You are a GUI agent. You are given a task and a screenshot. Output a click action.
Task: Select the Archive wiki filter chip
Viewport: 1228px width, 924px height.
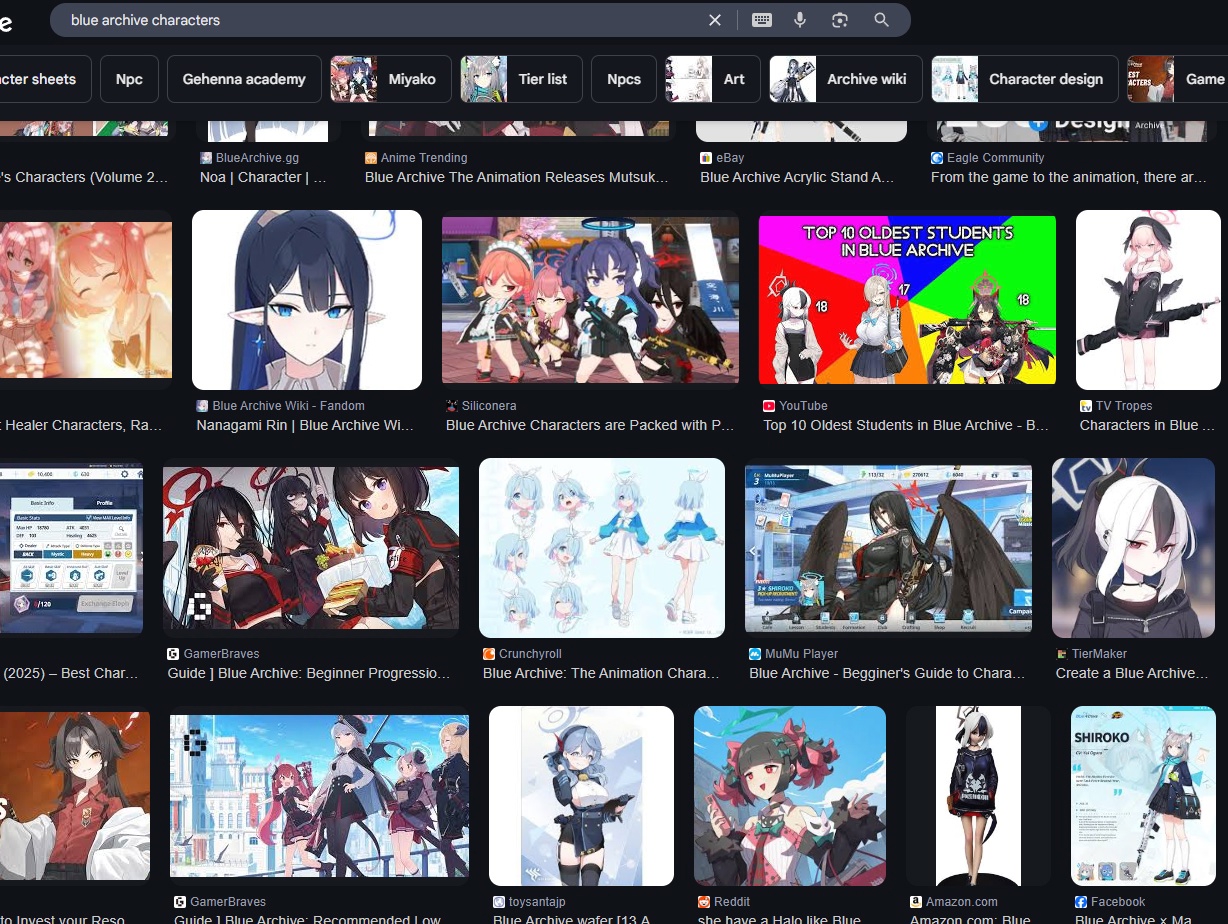[846, 79]
